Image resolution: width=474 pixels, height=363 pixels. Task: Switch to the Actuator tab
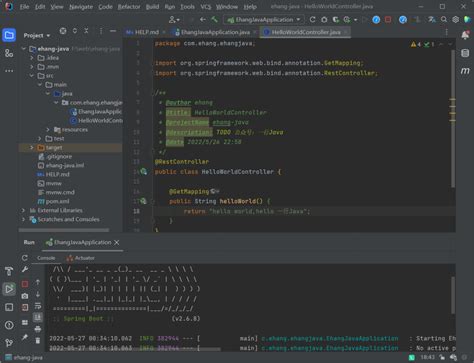pyautogui.click(x=81, y=258)
